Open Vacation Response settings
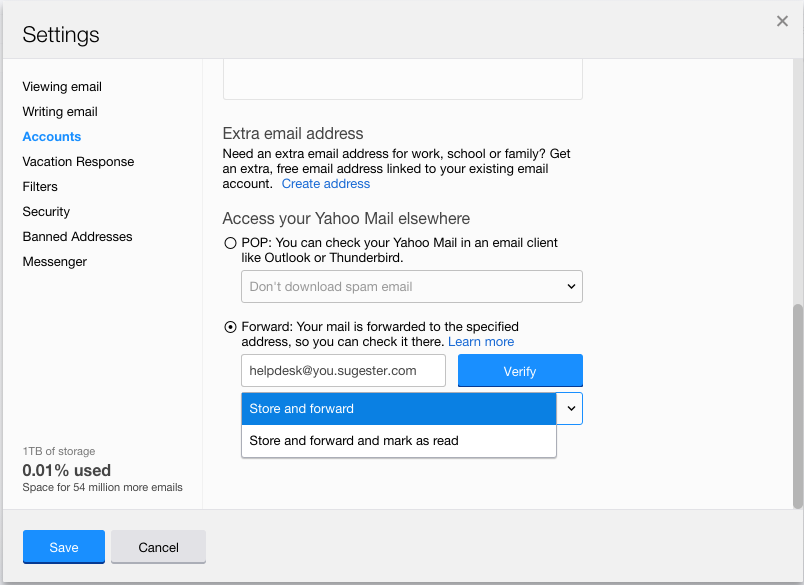This screenshot has width=804, height=585. [x=78, y=162]
